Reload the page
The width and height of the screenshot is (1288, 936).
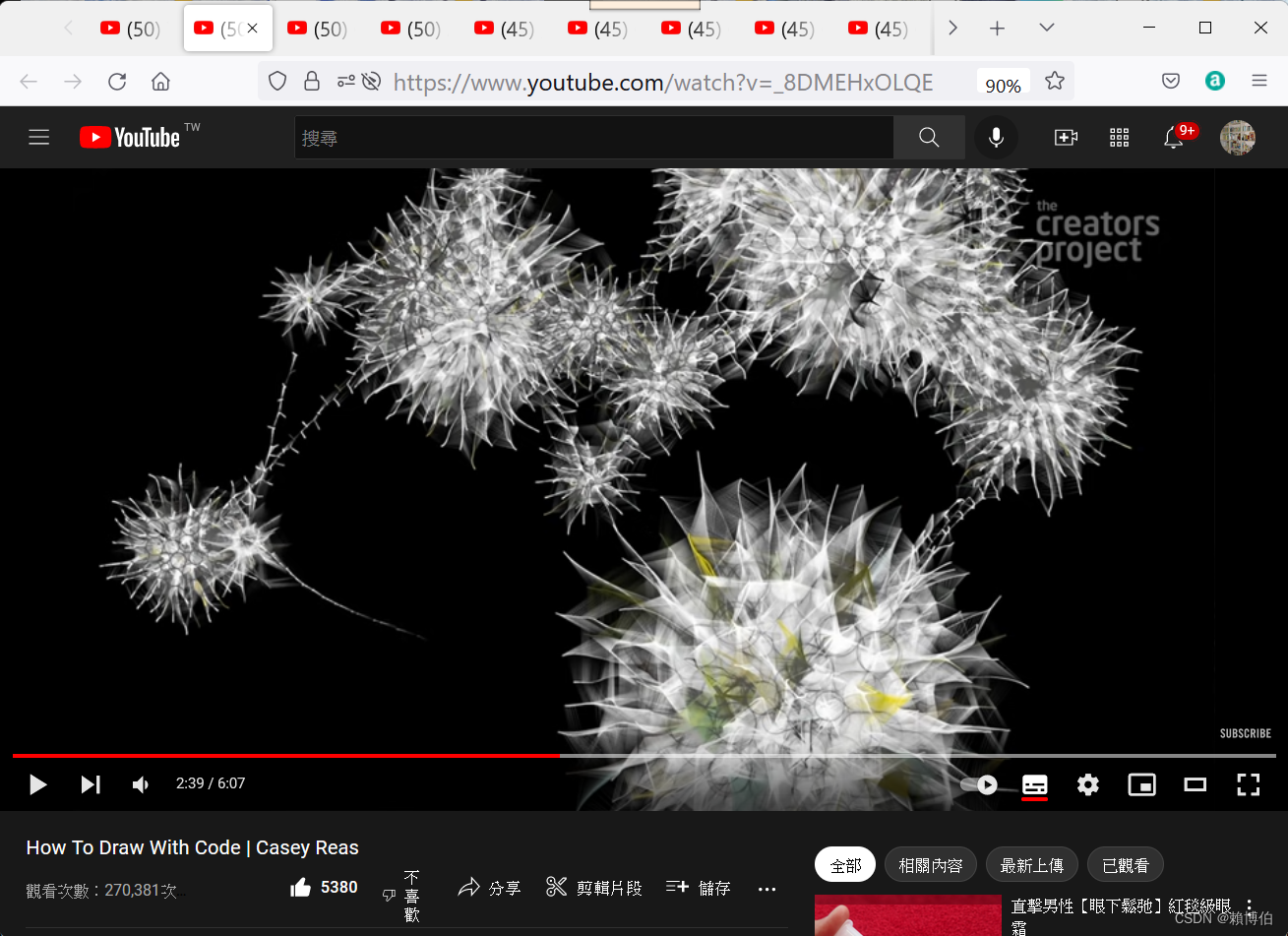(117, 82)
